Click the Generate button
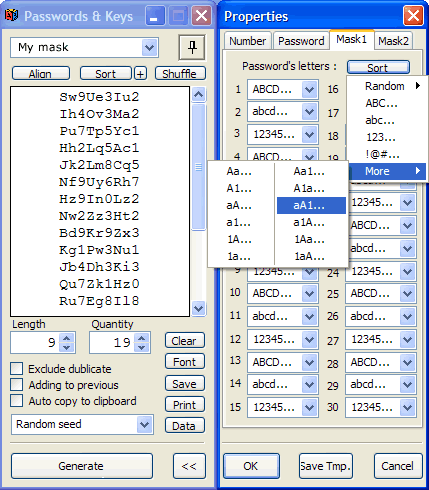 pos(82,466)
